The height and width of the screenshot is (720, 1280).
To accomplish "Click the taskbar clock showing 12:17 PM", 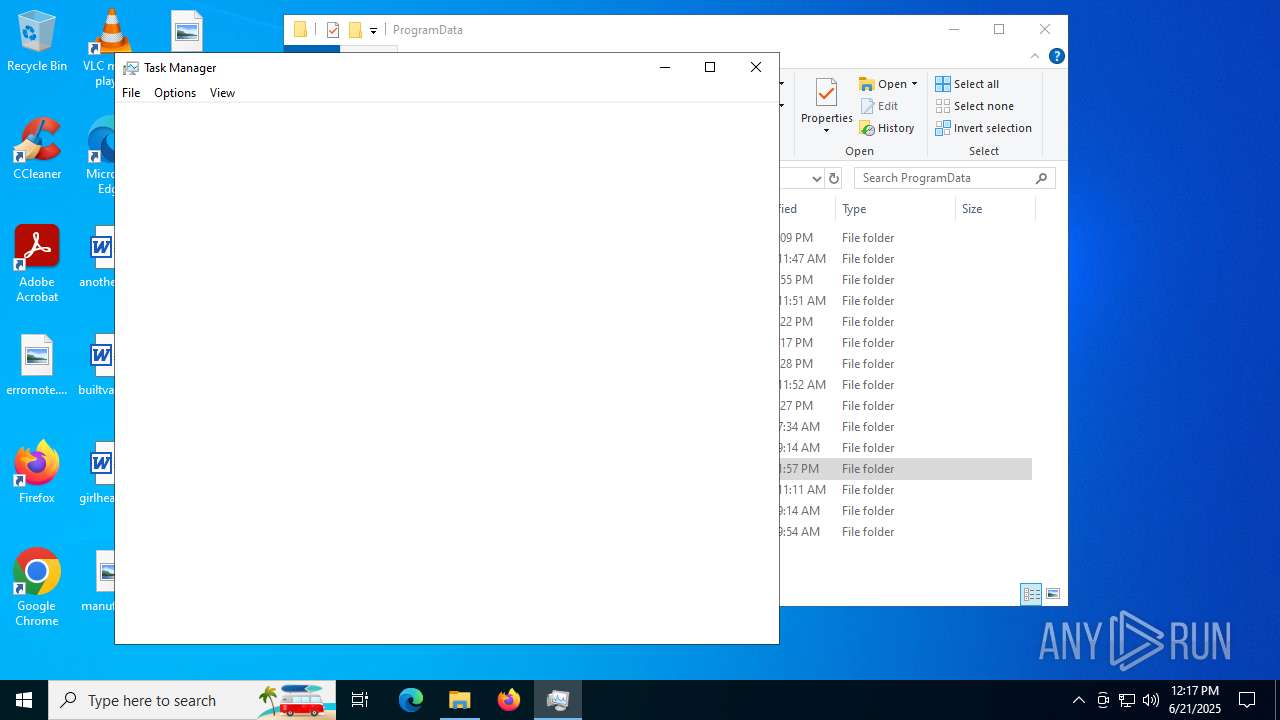I will [1195, 700].
